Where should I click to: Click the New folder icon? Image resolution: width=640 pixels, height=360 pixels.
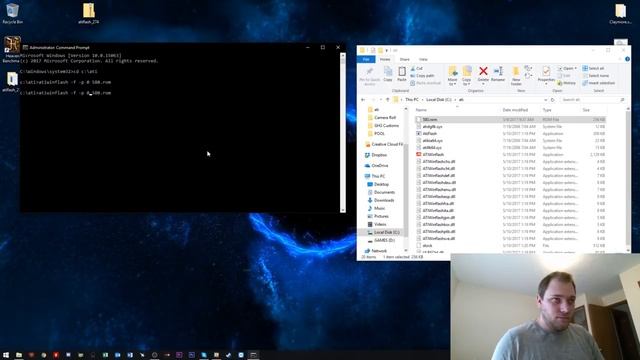click(x=516, y=76)
